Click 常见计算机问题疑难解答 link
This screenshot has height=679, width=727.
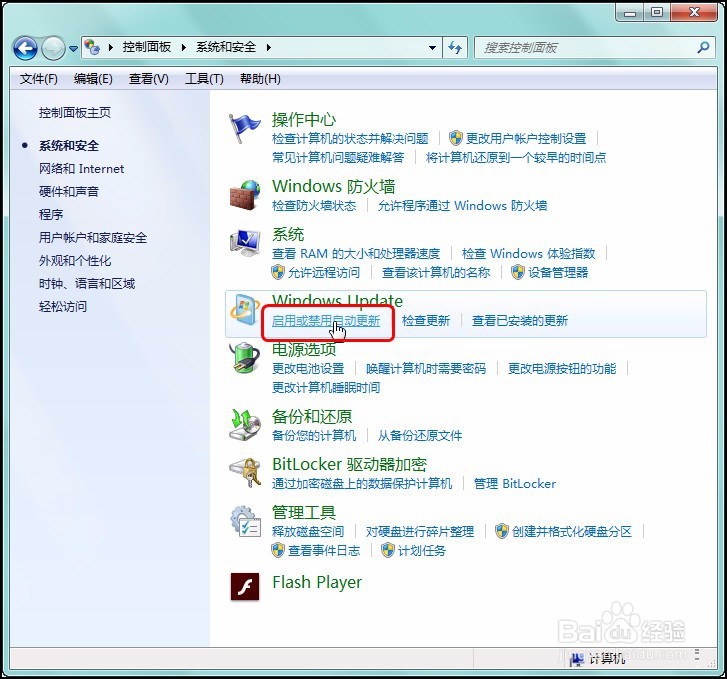tap(338, 158)
